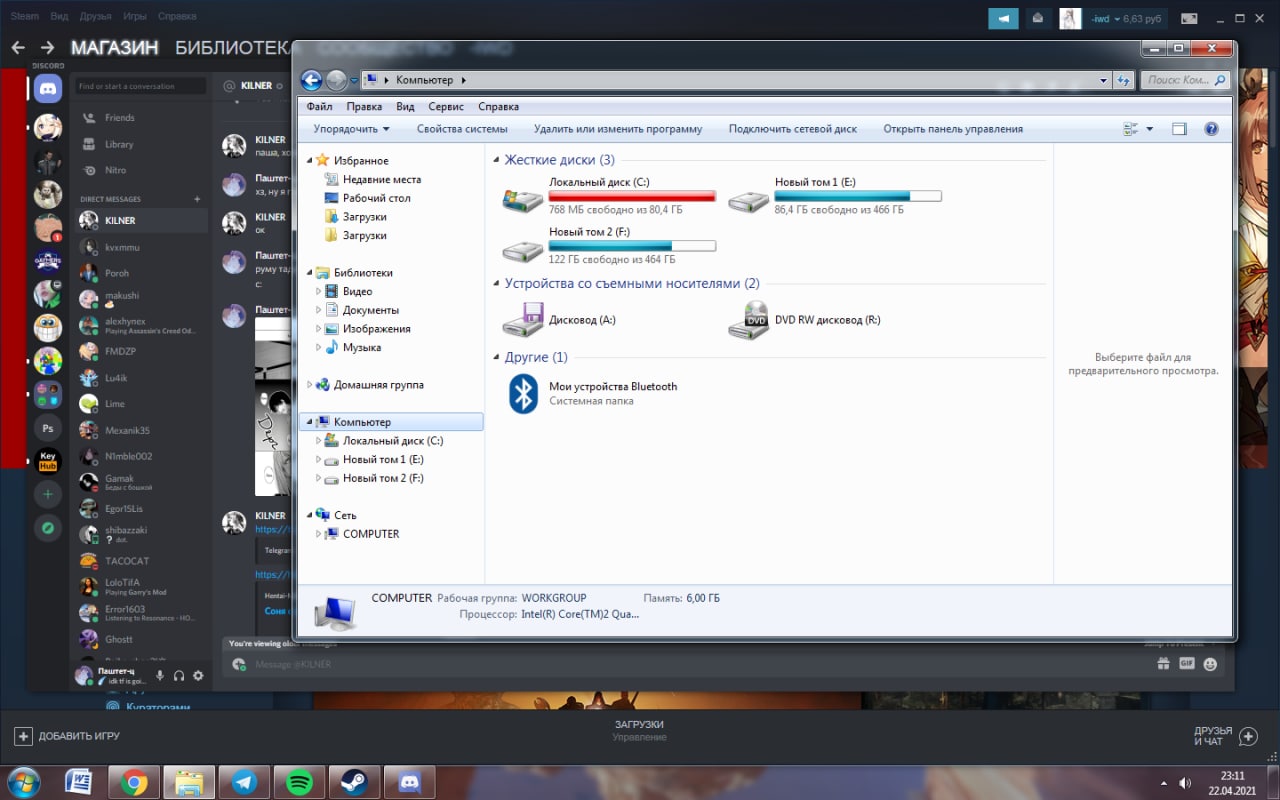The image size is (1280, 800).
Task: Click the Explorer back arrow button
Action: (311, 80)
